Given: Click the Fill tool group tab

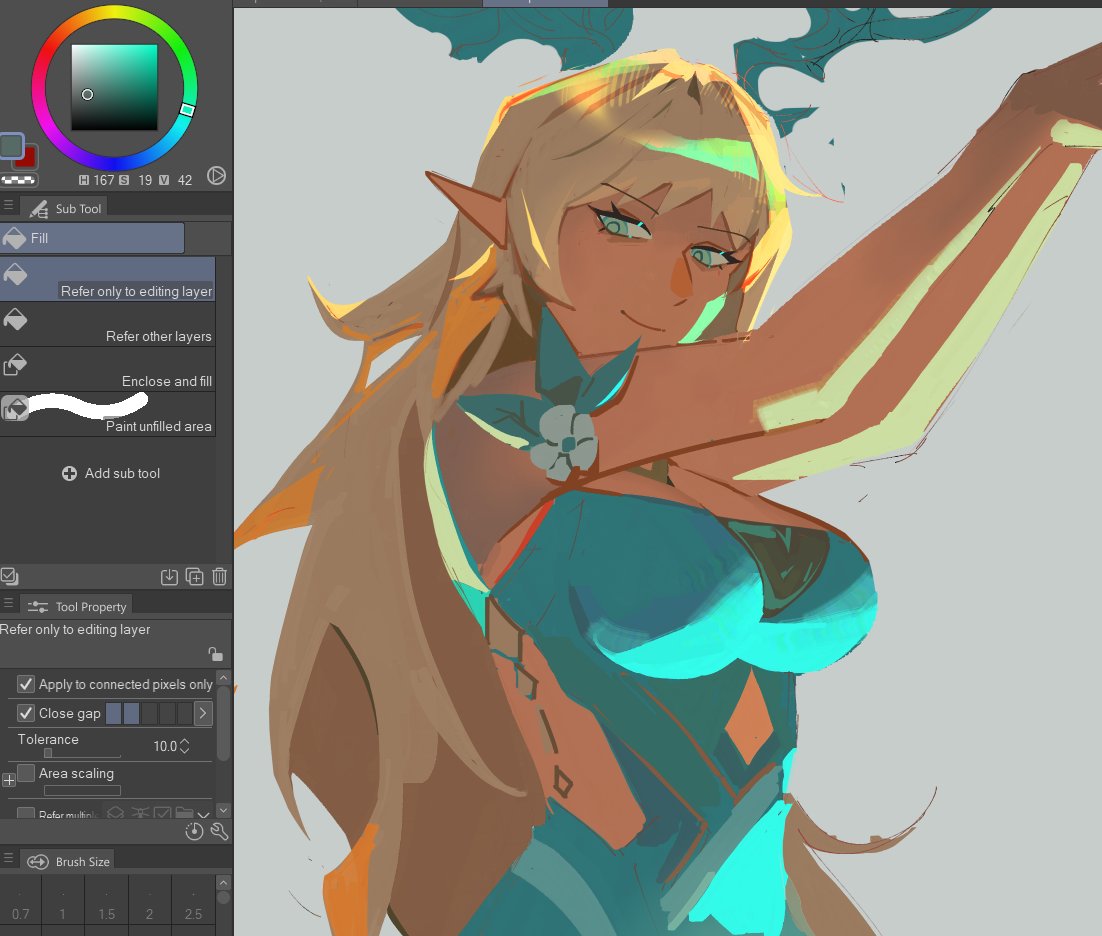Looking at the screenshot, I should pos(92,238).
